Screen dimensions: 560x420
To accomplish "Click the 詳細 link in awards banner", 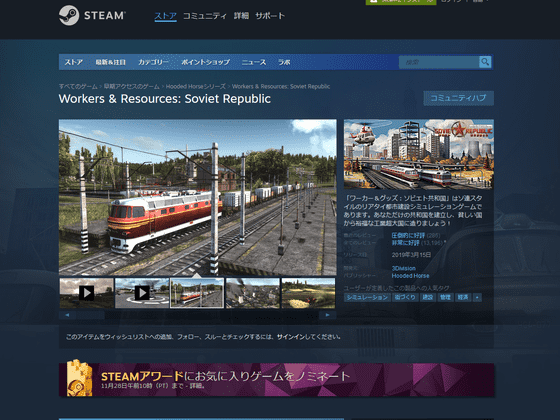I will coord(196,386).
